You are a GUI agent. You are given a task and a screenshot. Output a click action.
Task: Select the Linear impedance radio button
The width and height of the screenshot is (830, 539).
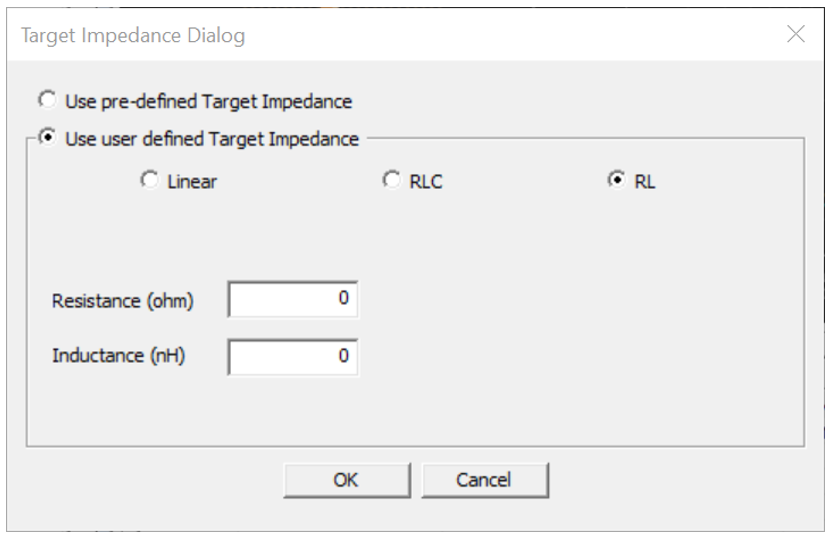(149, 180)
